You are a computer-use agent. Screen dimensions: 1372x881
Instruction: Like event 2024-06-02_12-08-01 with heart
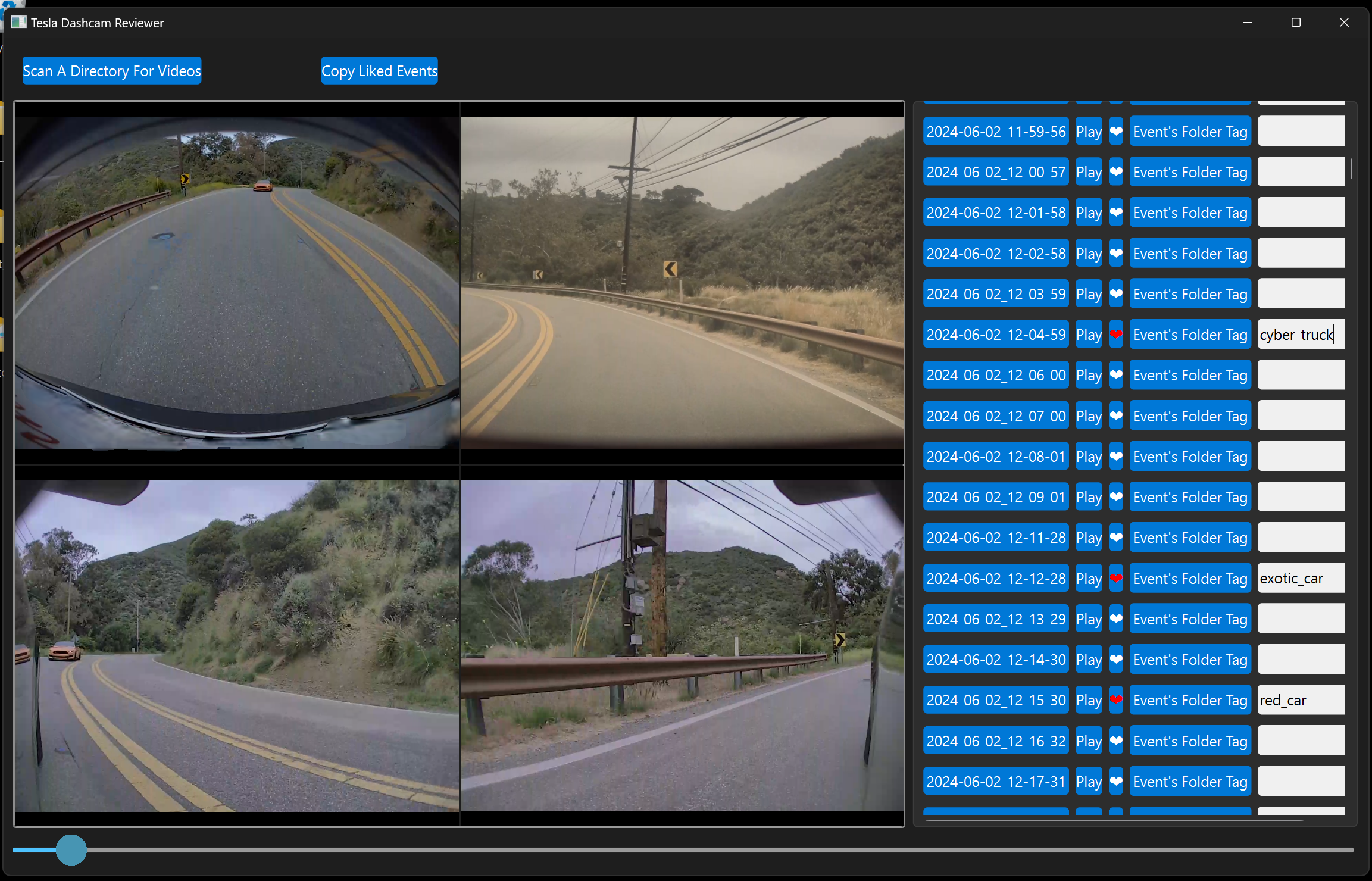[1116, 457]
